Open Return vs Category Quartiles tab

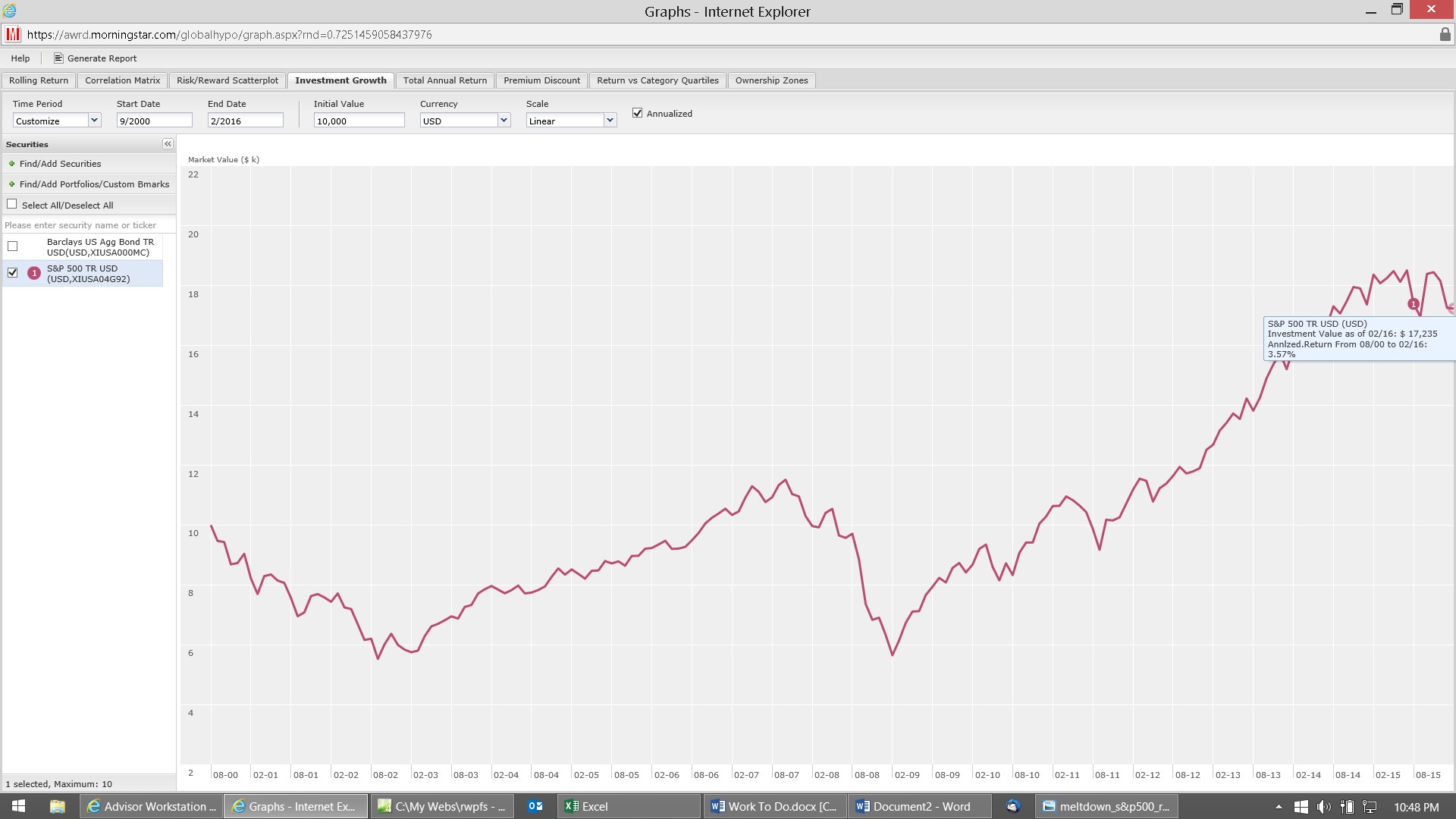point(657,80)
